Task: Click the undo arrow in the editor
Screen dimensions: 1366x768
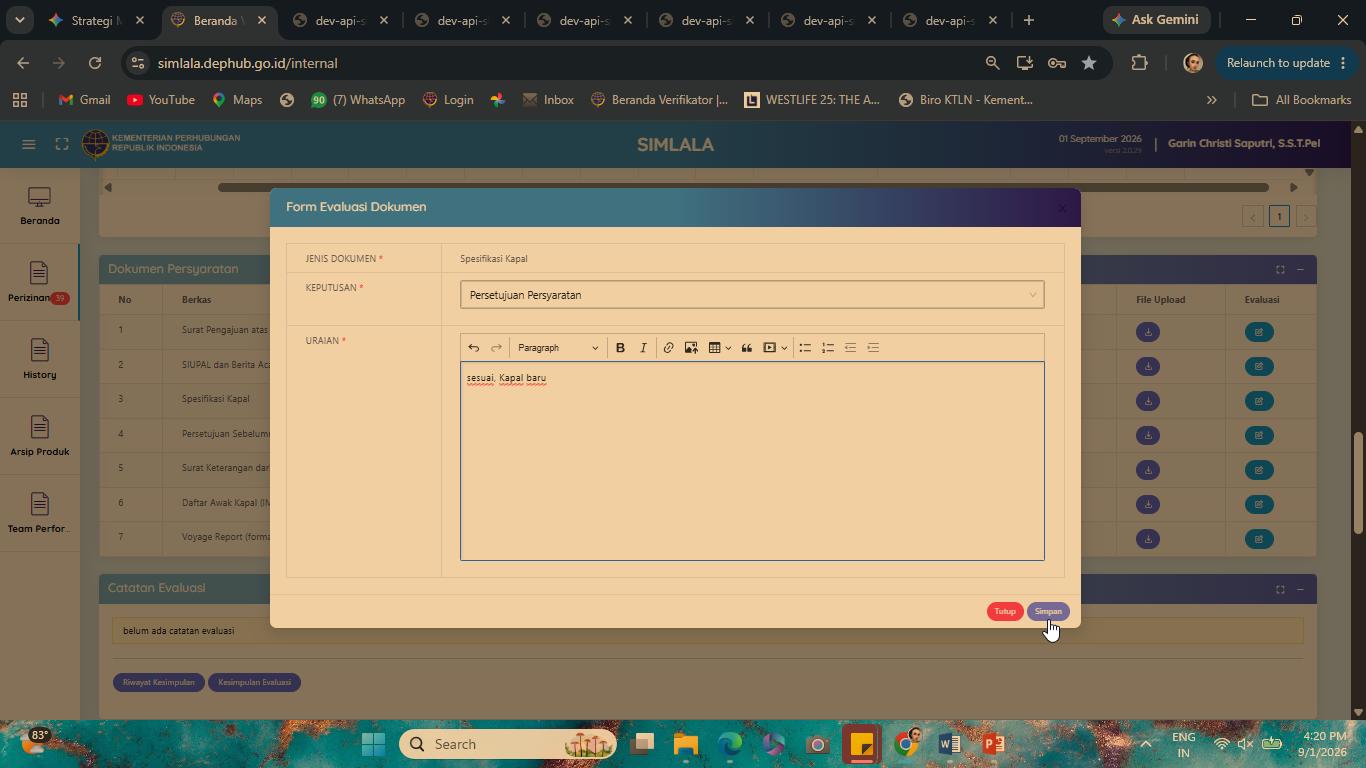Action: tap(474, 348)
